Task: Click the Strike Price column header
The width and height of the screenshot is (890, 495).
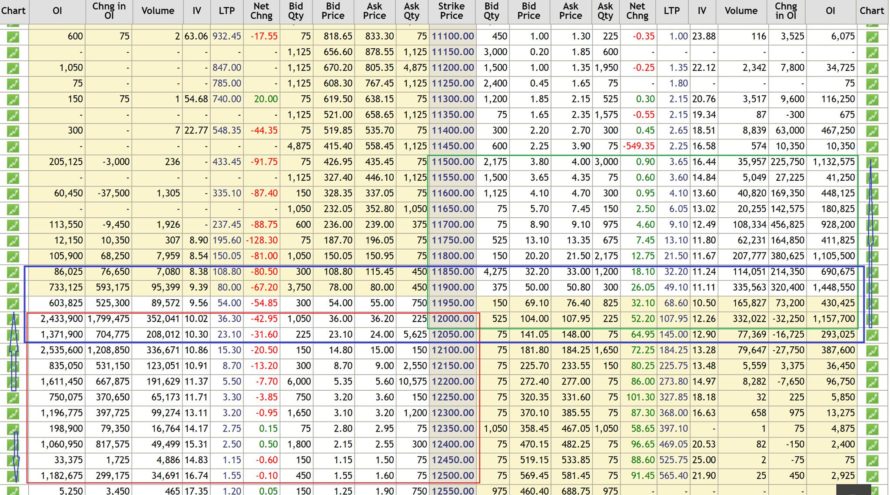Action: pos(452,11)
